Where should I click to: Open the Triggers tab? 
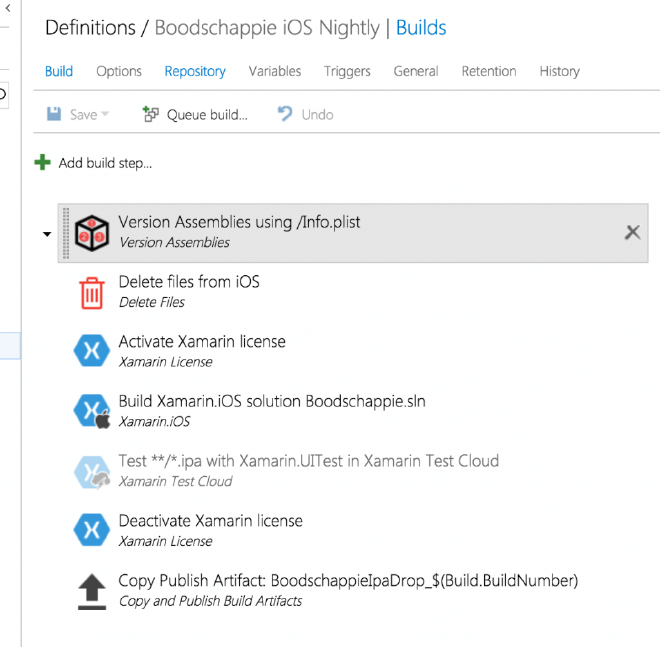[x=347, y=71]
